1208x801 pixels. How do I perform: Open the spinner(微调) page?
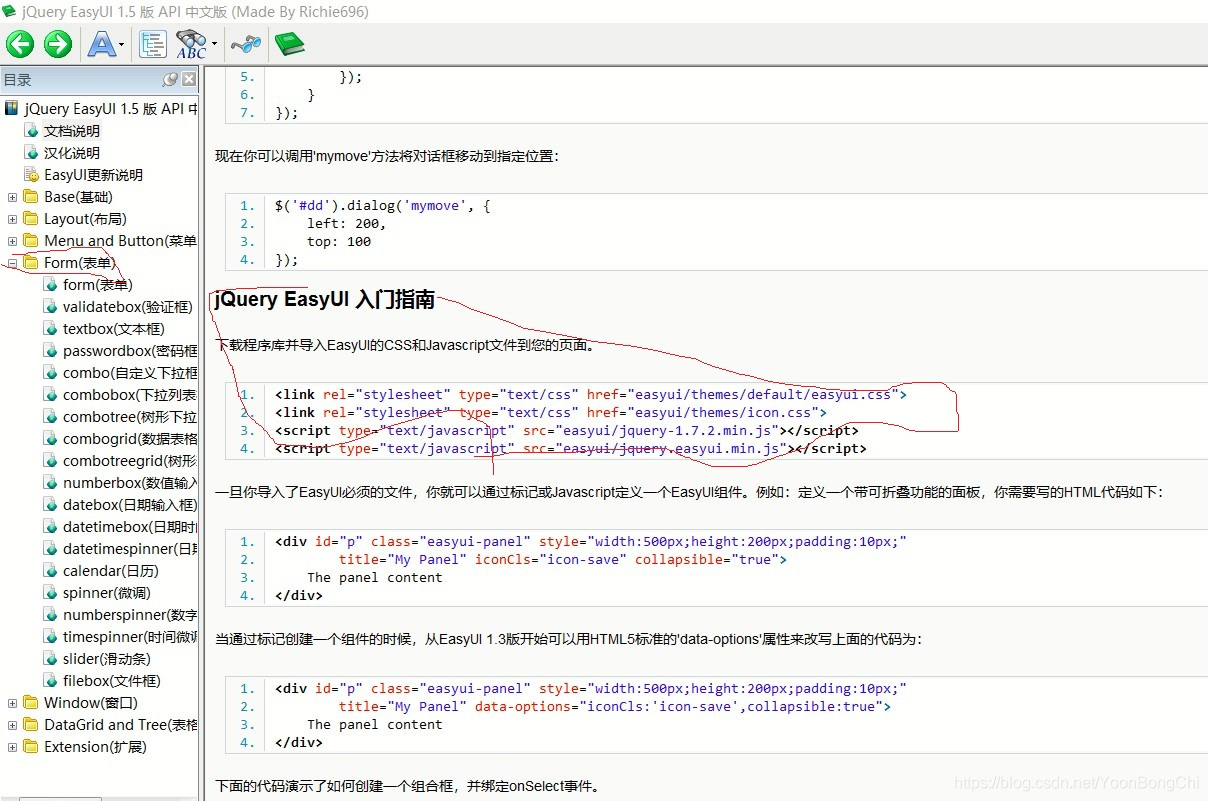pyautogui.click(x=108, y=593)
